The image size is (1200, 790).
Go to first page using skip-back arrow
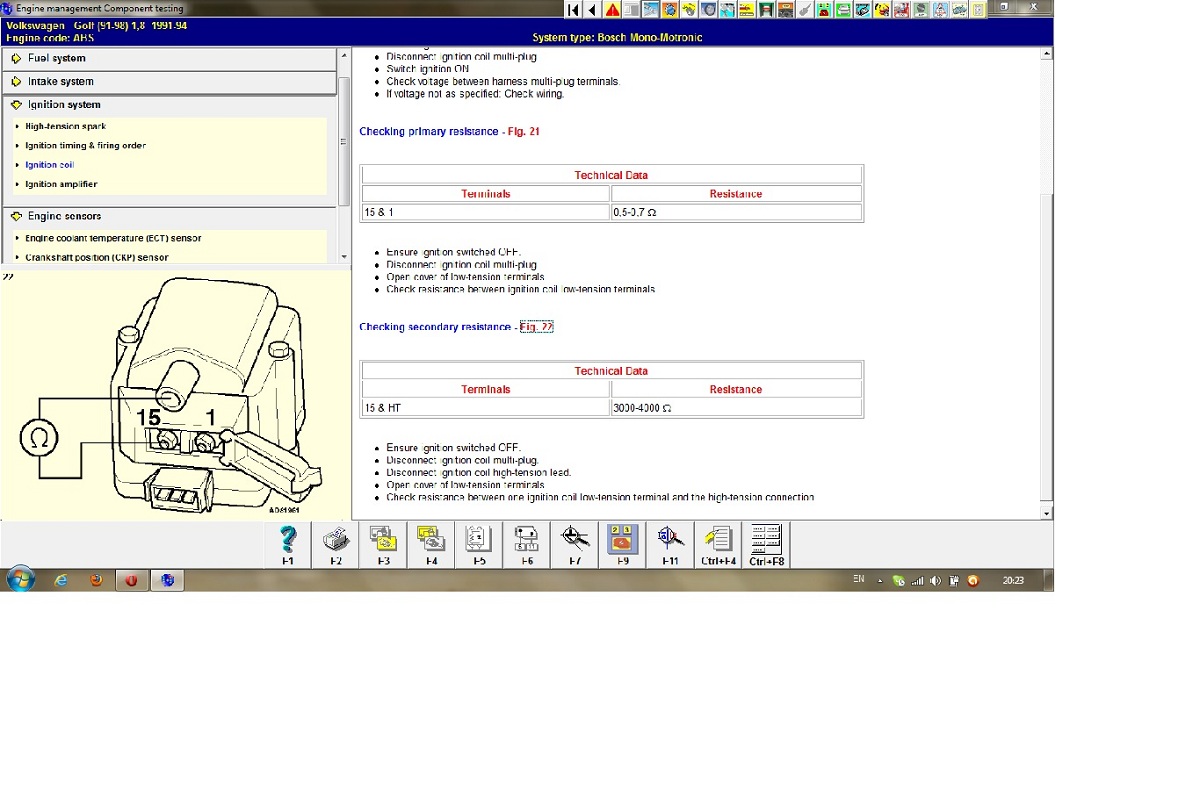(573, 10)
